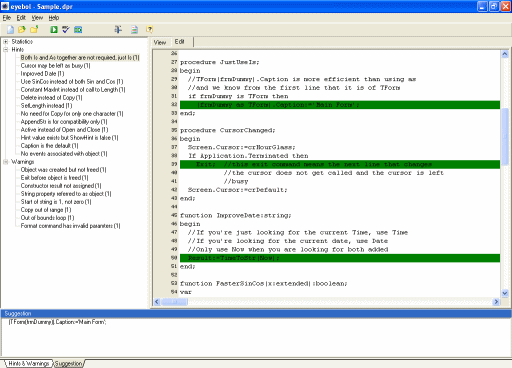Click the green run arrow icon

pyautogui.click(x=54, y=30)
